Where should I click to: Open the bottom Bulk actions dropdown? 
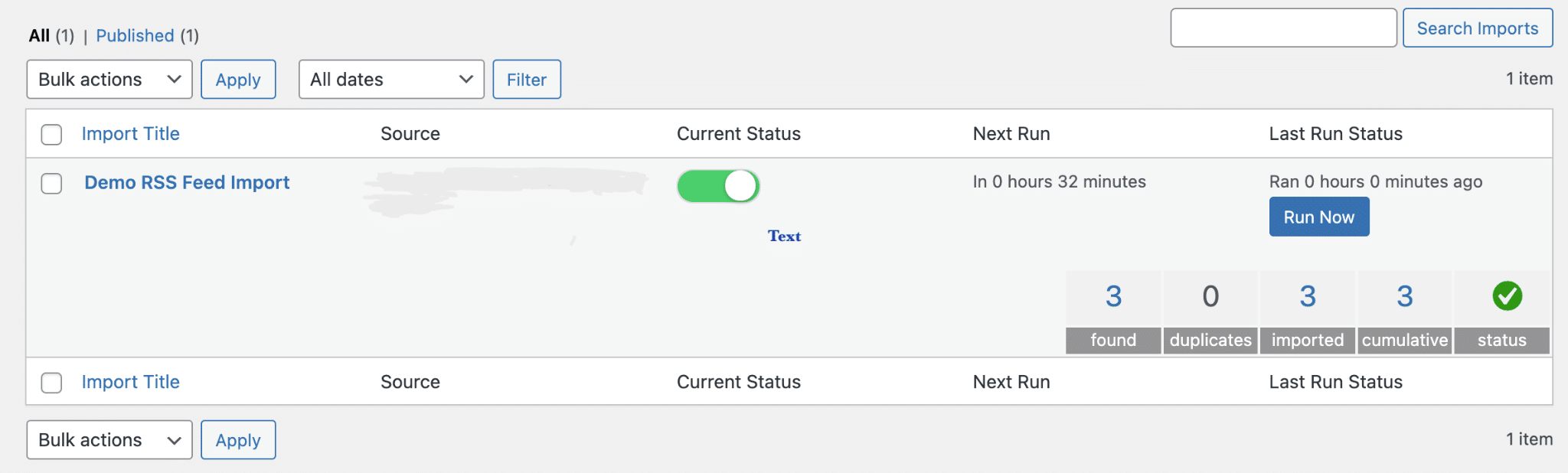click(x=109, y=440)
